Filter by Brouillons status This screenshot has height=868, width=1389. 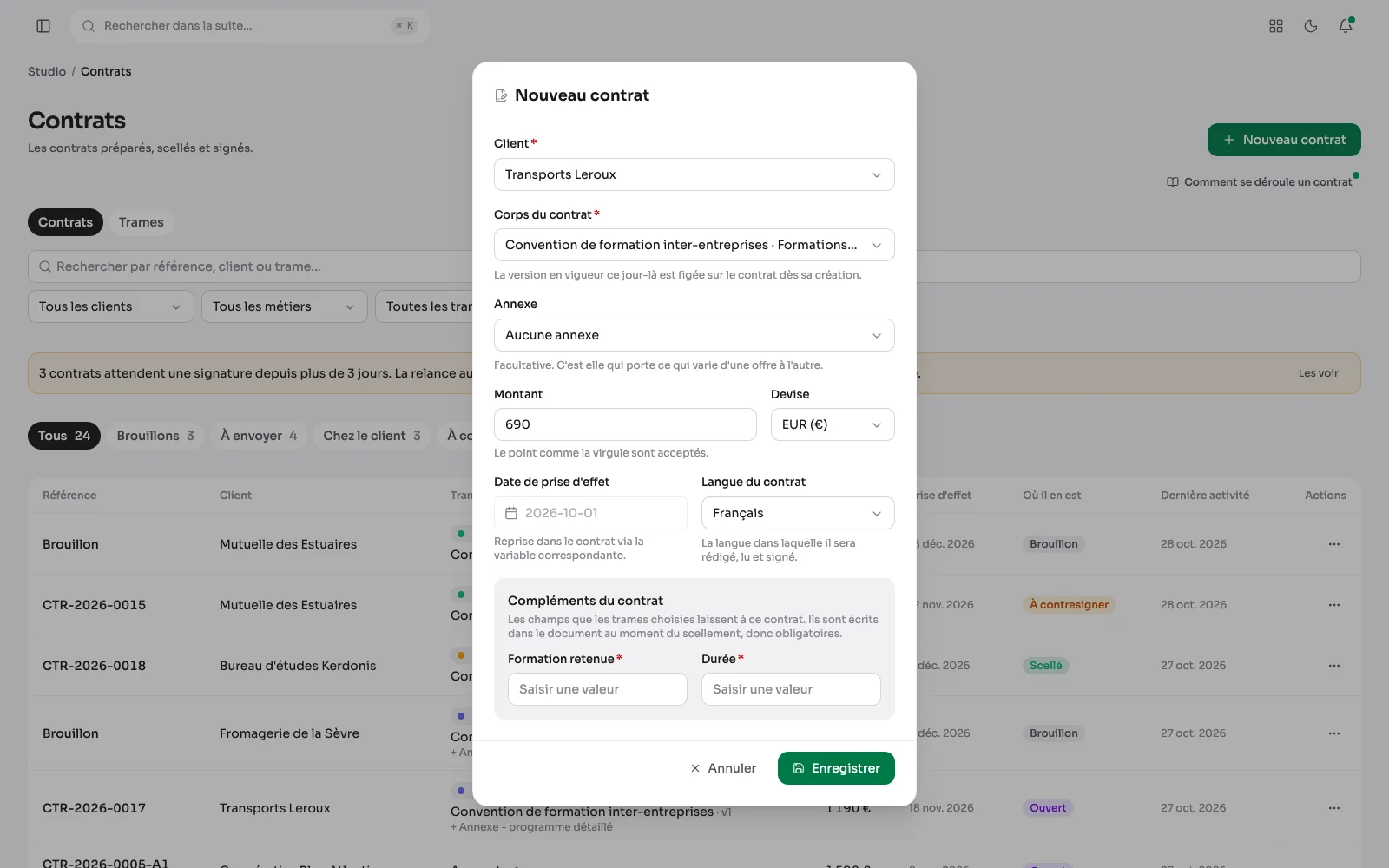coord(155,436)
